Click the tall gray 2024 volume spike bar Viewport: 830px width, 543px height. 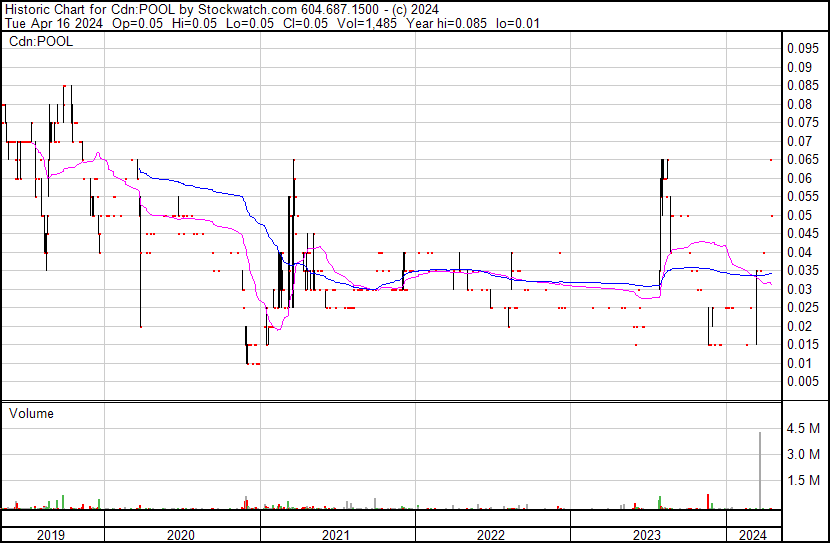coord(760,470)
